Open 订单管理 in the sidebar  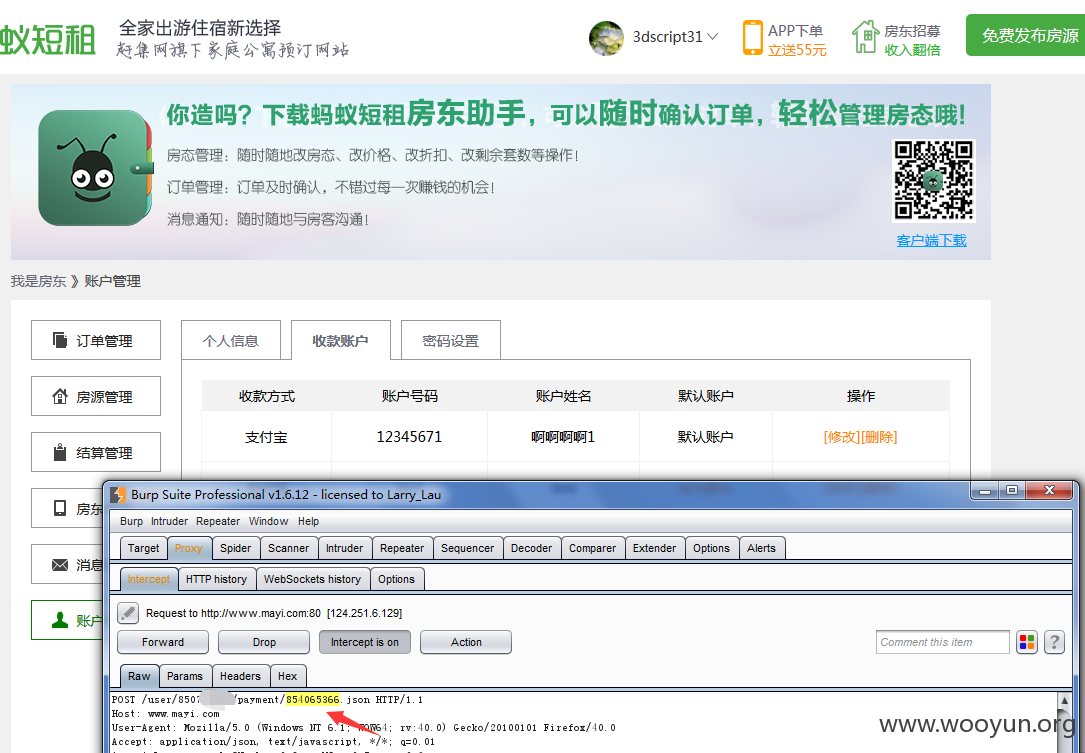pos(95,340)
